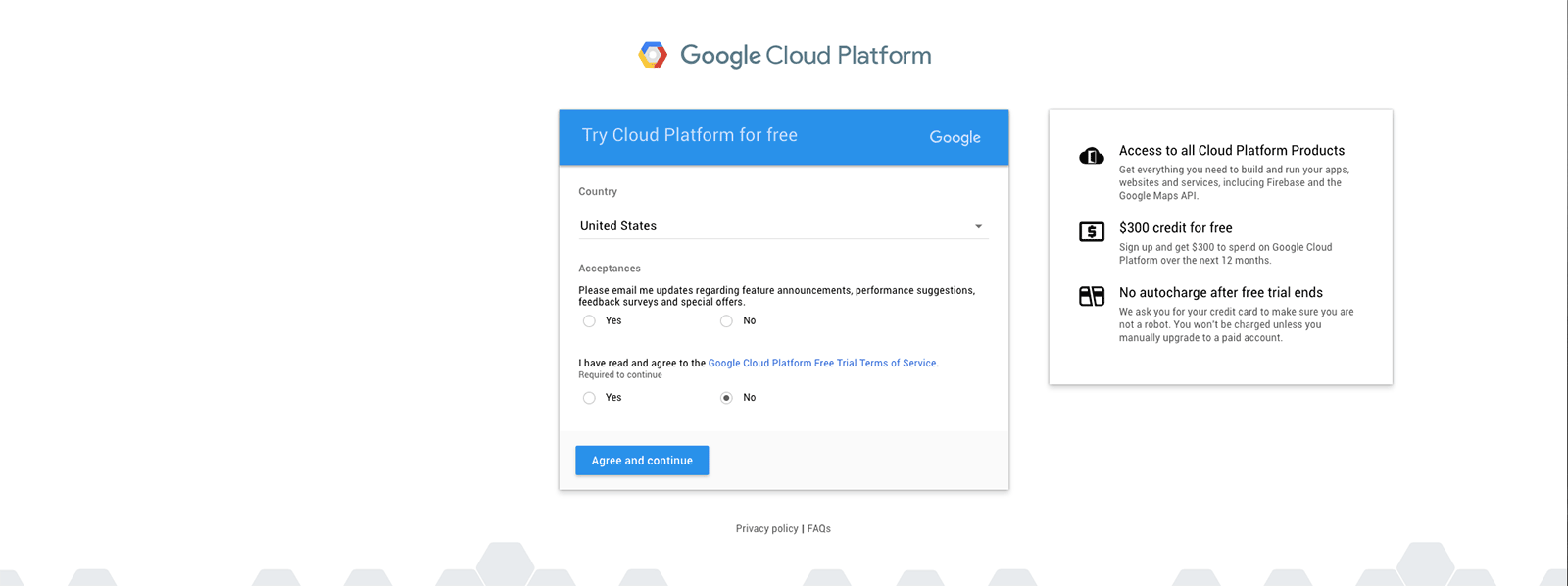1568x586 pixels.
Task: Select No for Terms of Service agreement
Action: tap(726, 398)
